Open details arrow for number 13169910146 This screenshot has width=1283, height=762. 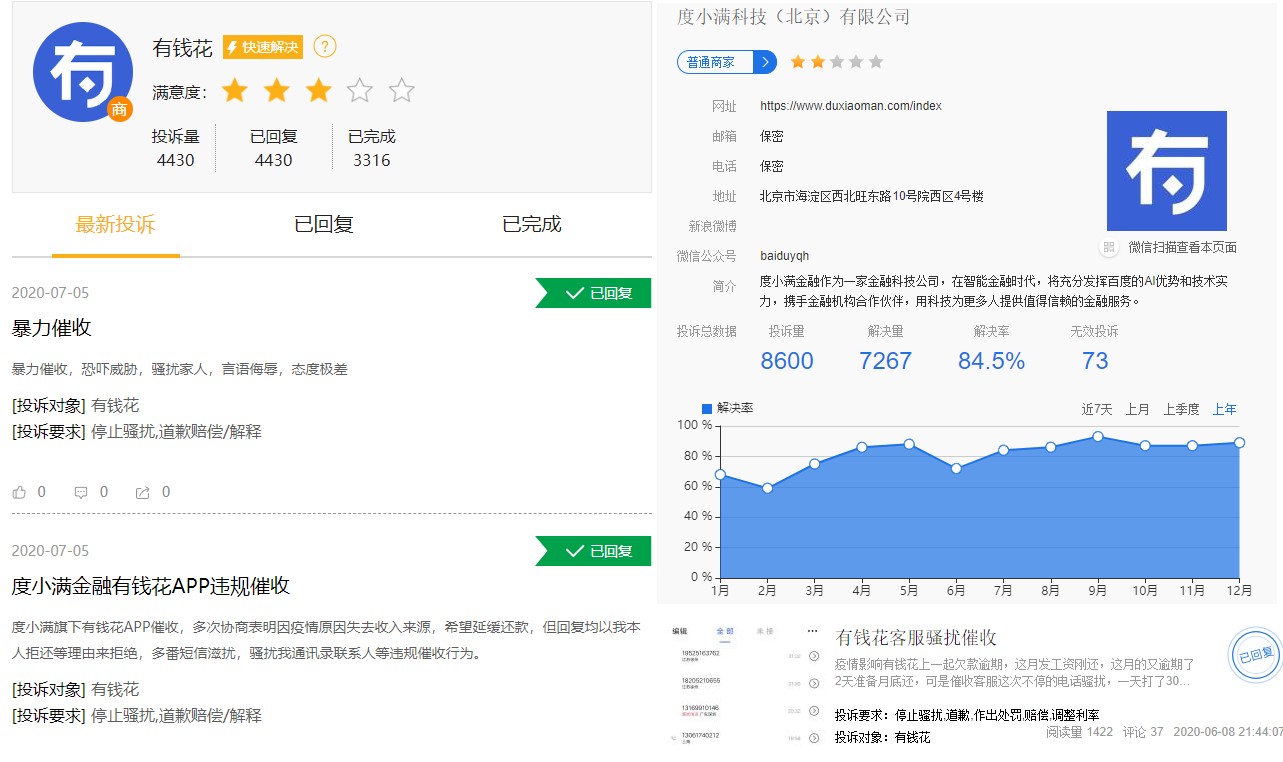click(814, 711)
